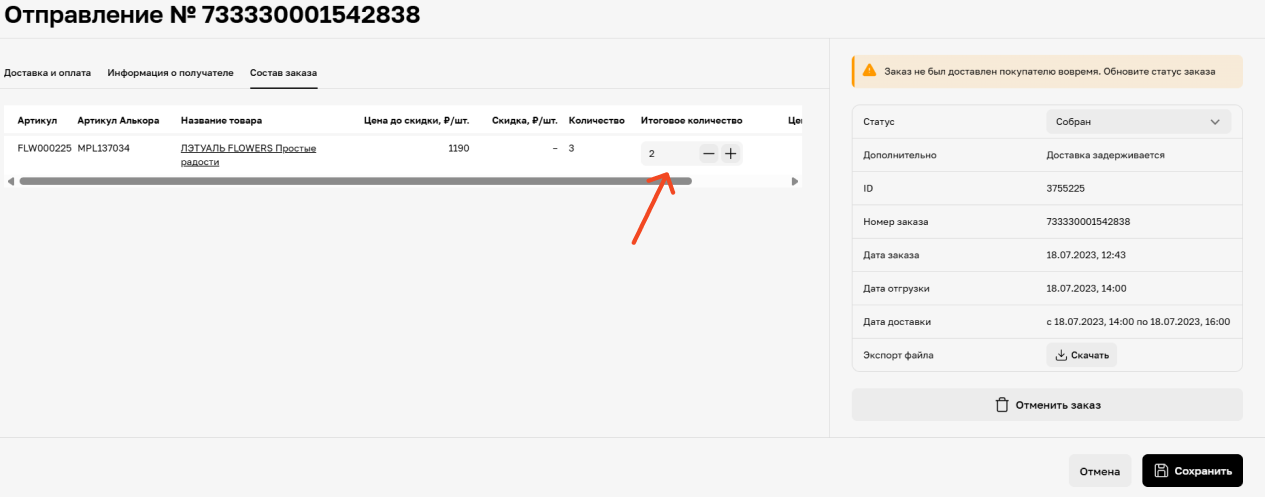Click the Цена до скидки column header

(416, 121)
